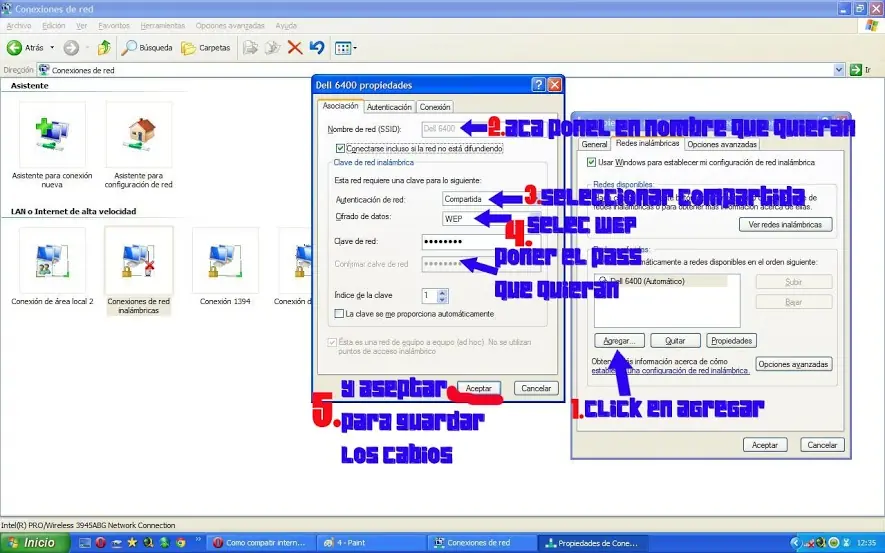This screenshot has height=553, width=885.
Task: Increase the Índice de la clave value
Action: pos(442,292)
